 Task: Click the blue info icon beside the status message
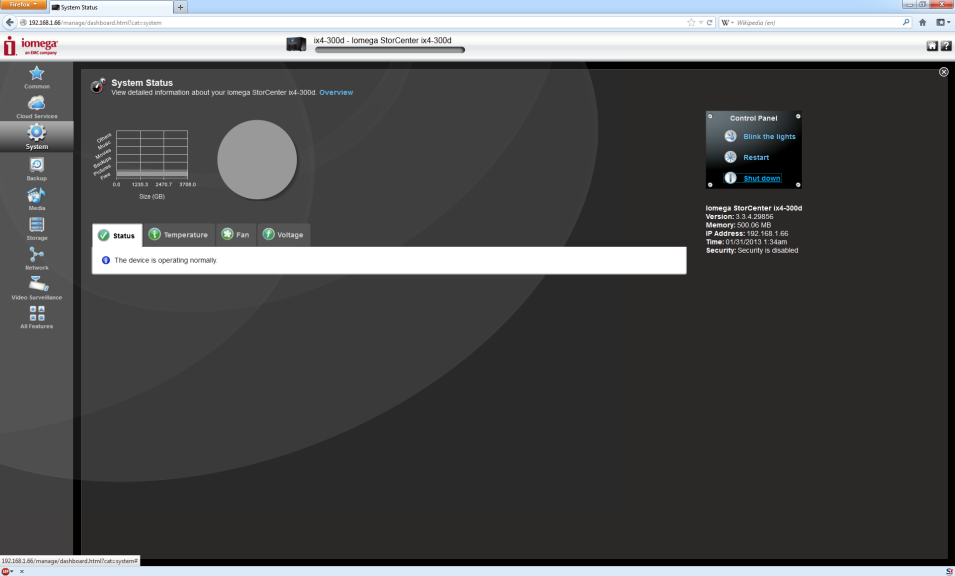tap(106, 260)
